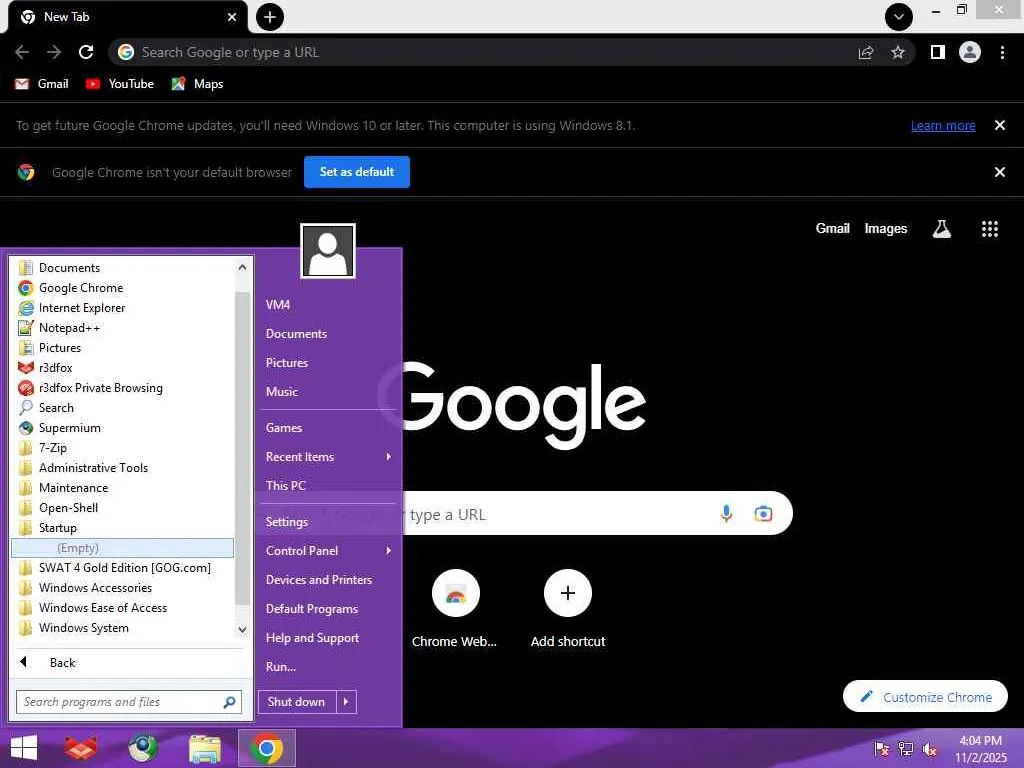Open Maps bookmark
This screenshot has height=768, width=1024.
coord(197,84)
